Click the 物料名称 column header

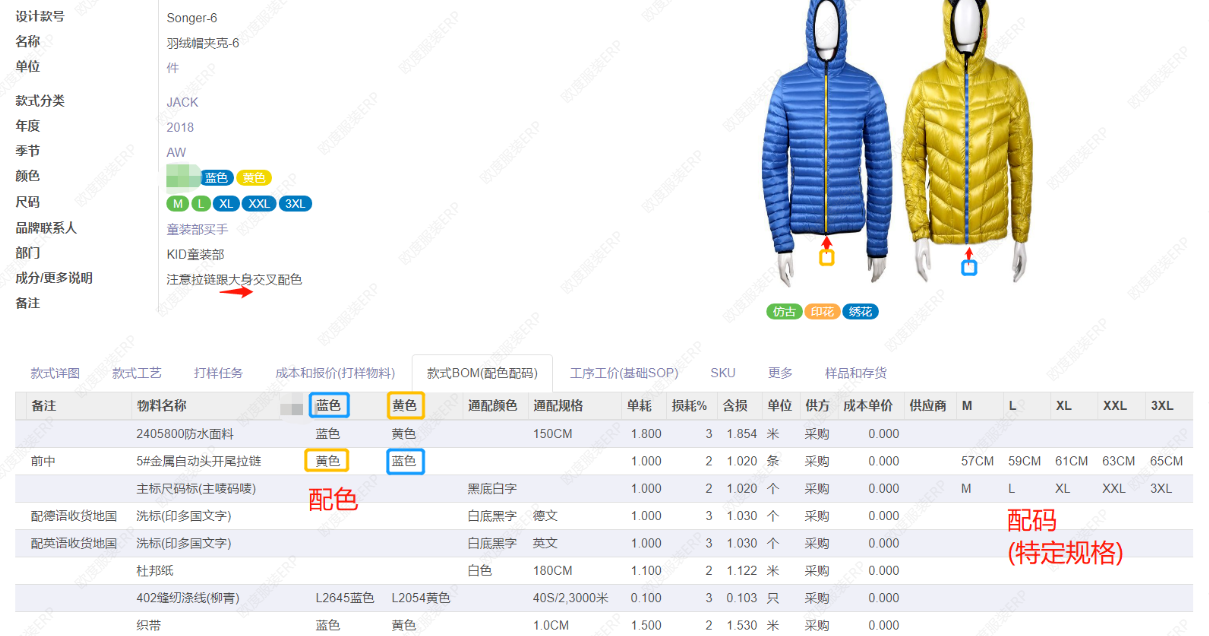coord(161,406)
